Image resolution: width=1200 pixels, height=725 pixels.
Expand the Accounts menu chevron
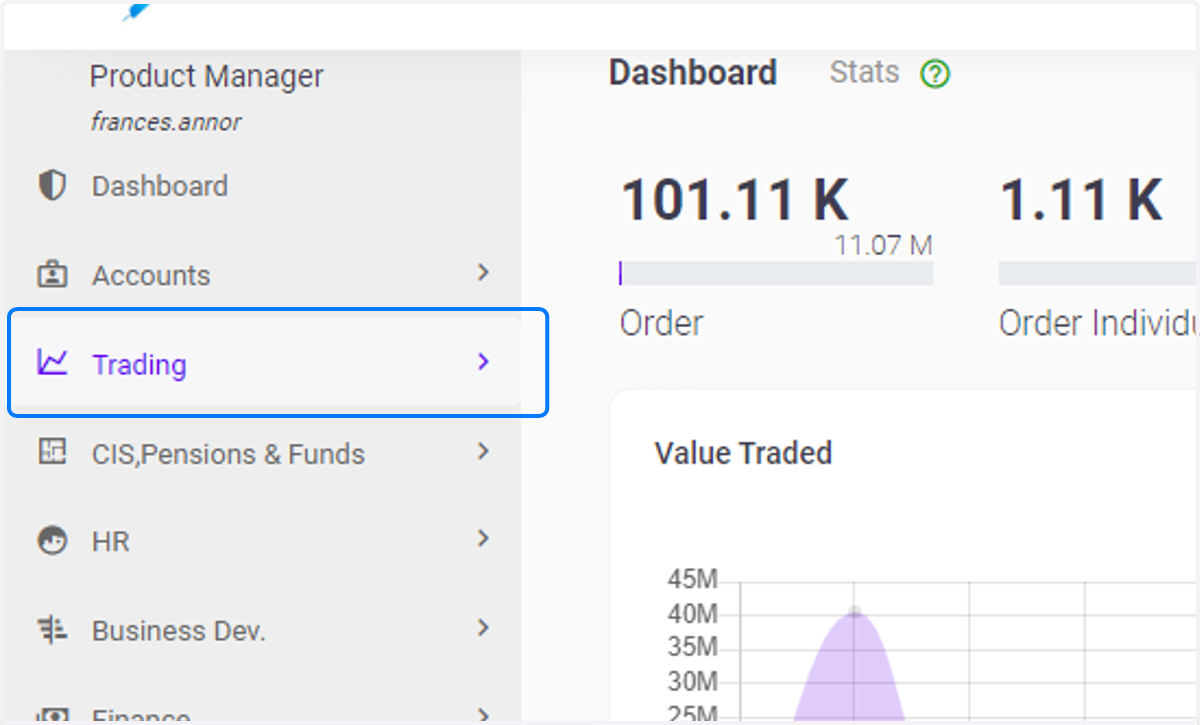[483, 272]
